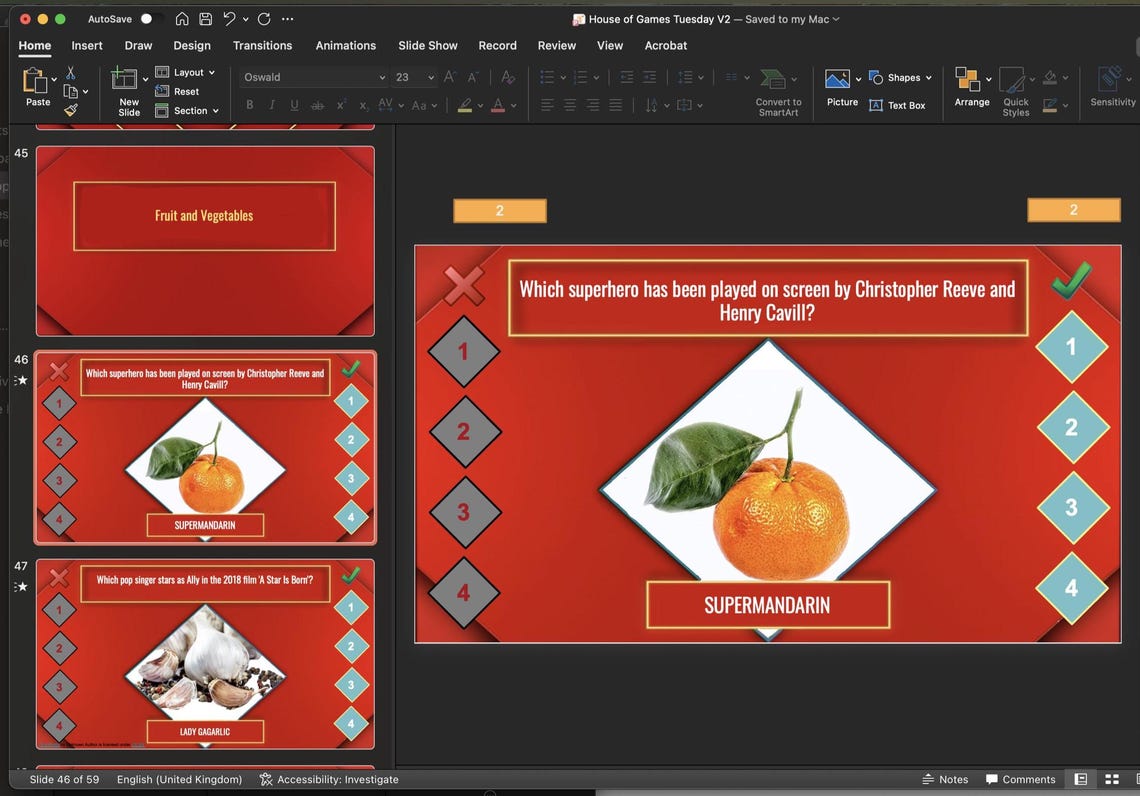Screen dimensions: 1140x796
Task: Switch to Slide Sorter view in status bar
Action: 1111,779
